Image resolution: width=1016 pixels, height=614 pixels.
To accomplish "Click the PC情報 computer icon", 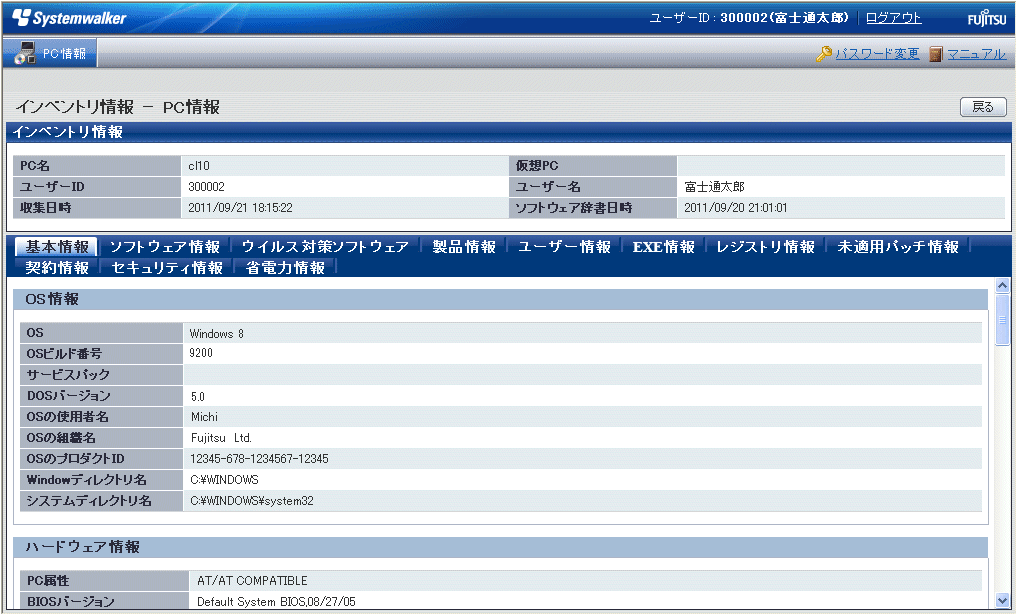I will point(25,53).
